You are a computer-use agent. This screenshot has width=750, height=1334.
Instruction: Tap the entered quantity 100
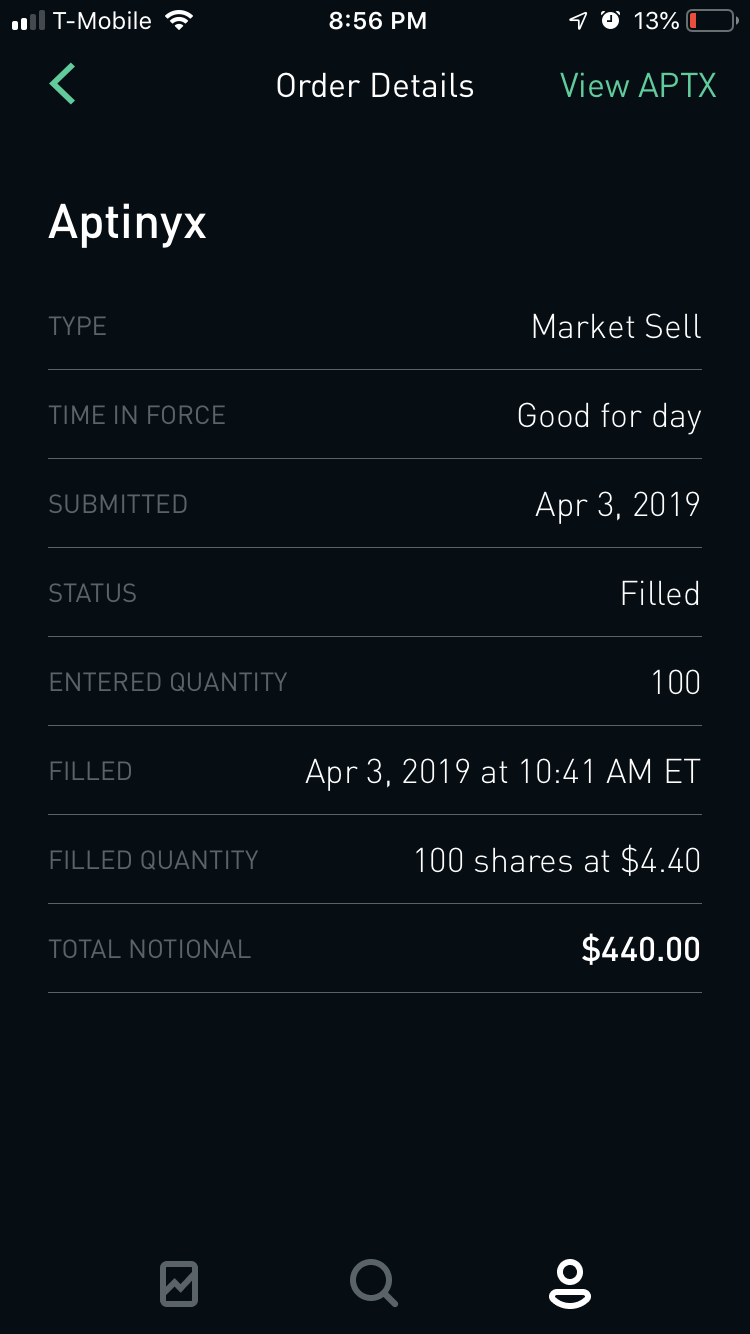pos(676,682)
